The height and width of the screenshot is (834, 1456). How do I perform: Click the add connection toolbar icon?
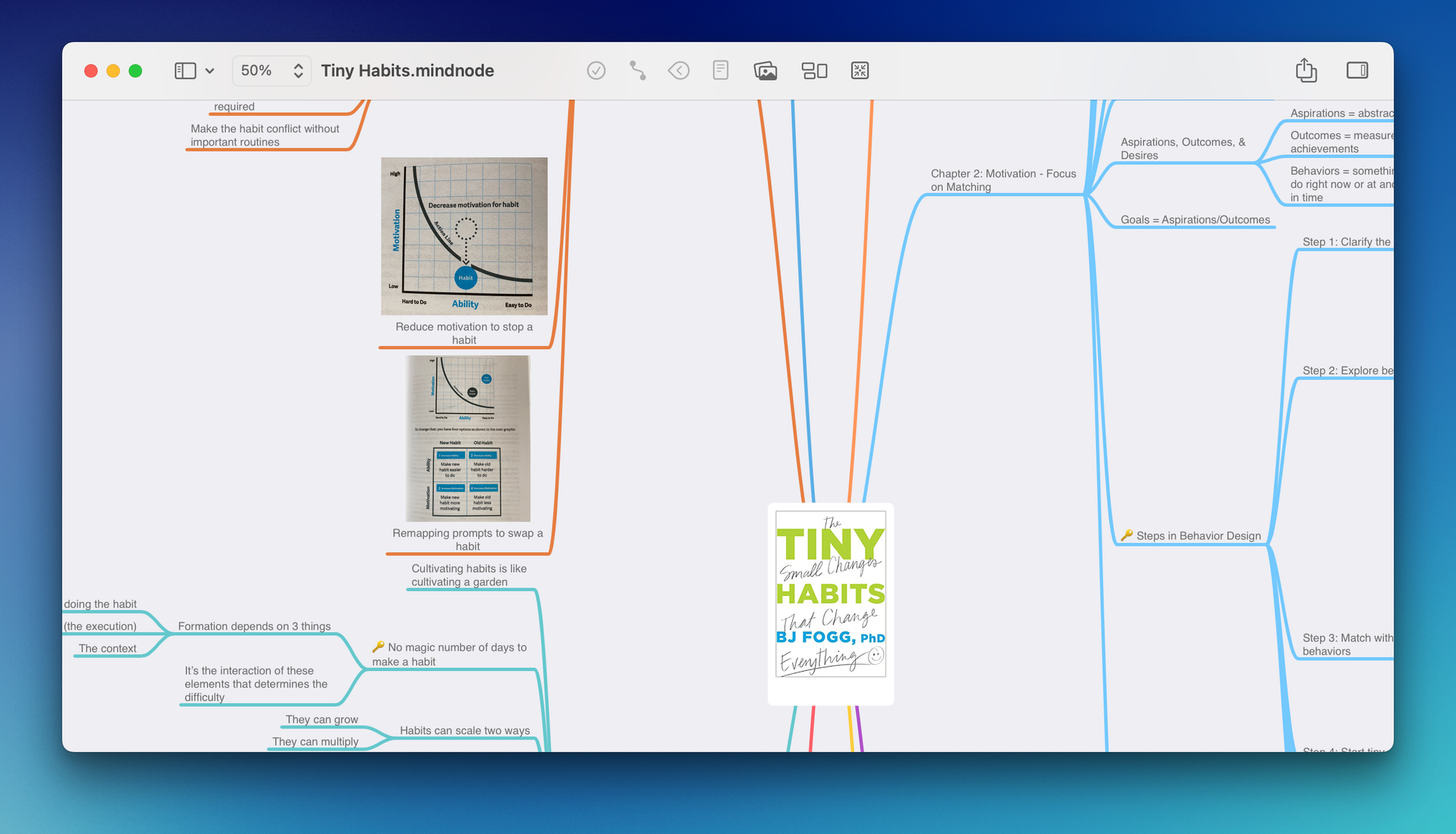[x=638, y=71]
